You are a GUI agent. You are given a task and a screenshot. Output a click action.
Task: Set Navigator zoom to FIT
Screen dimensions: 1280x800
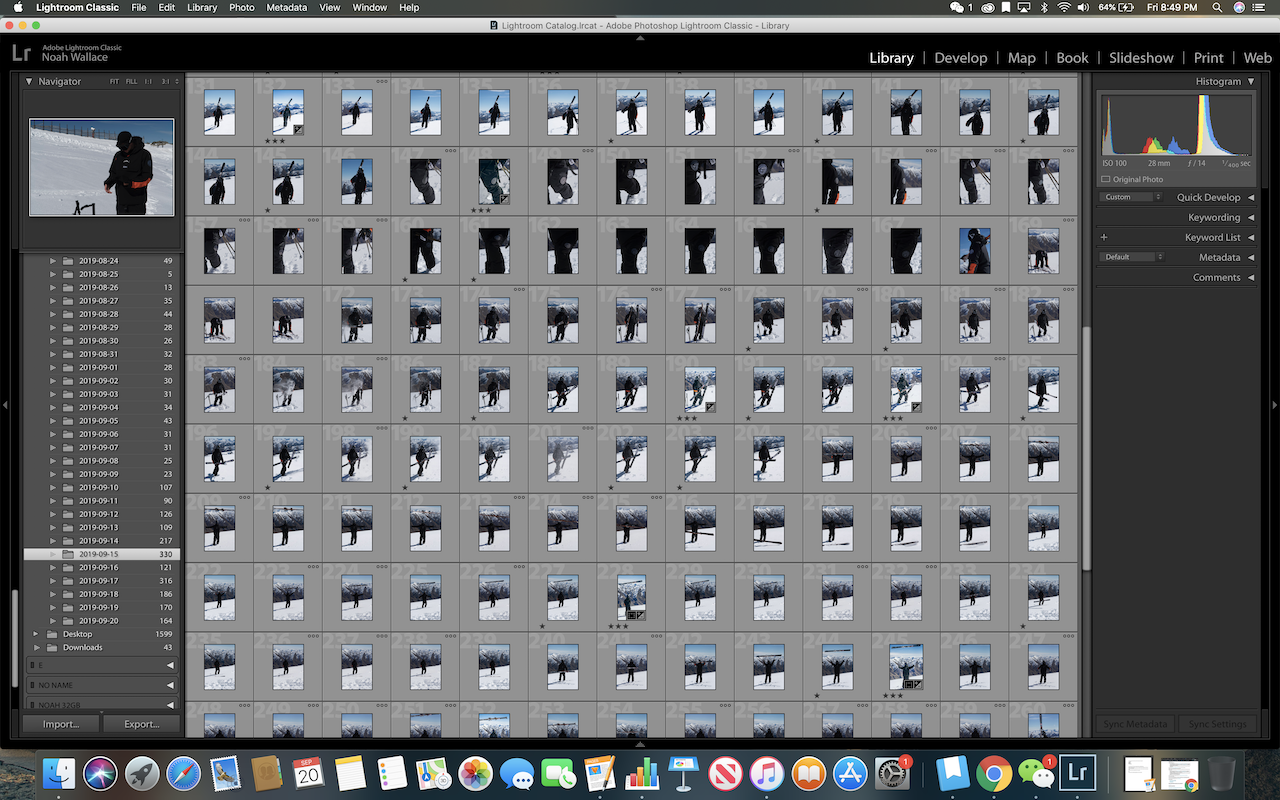[x=116, y=81]
